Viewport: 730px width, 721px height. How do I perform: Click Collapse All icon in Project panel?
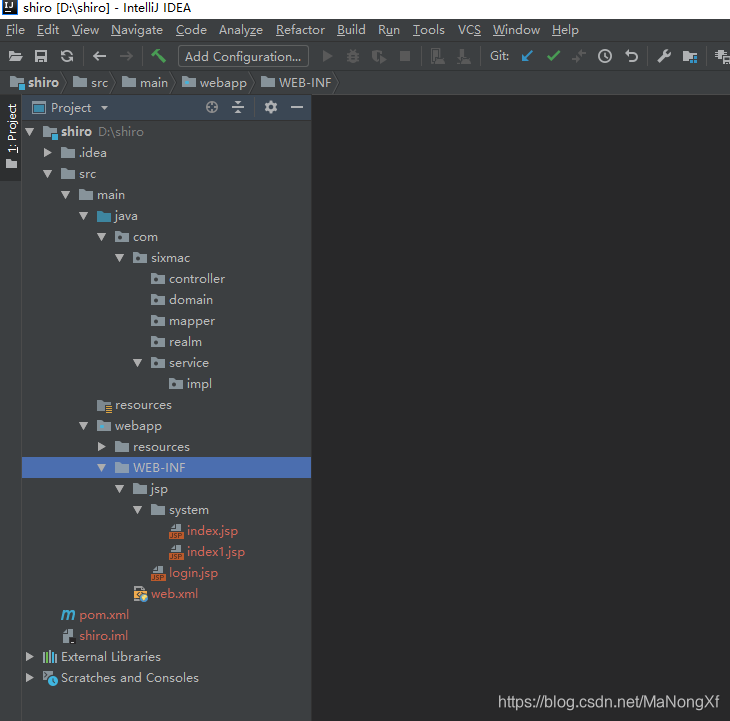coord(238,108)
